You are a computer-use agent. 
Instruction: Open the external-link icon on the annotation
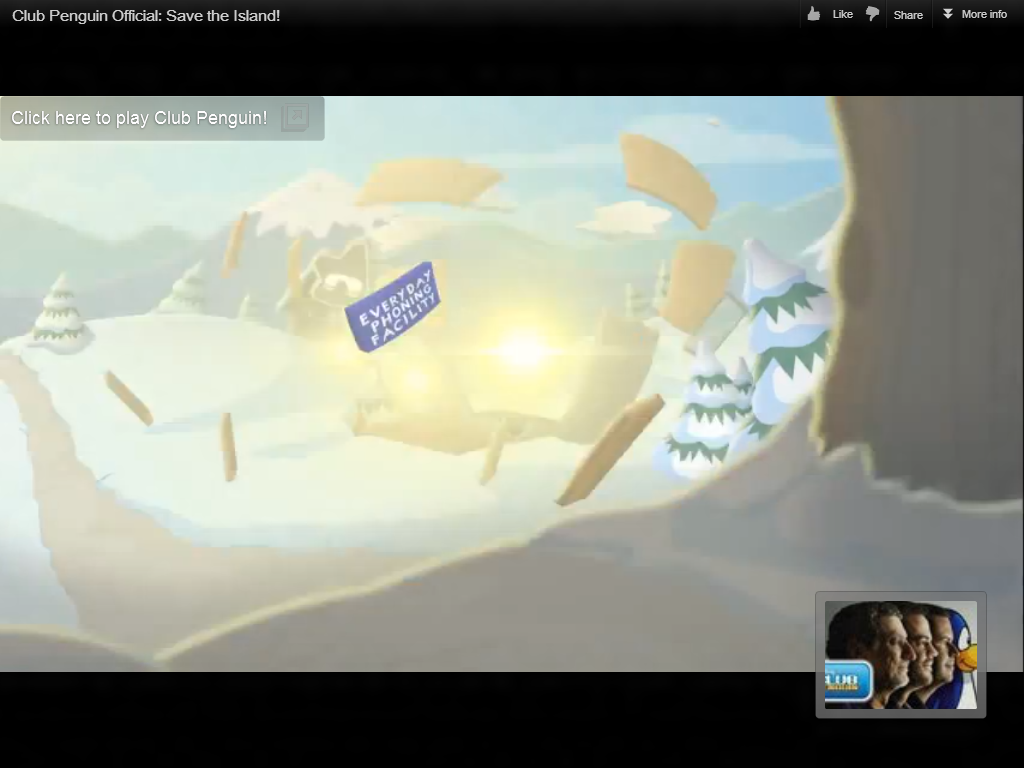tap(295, 118)
